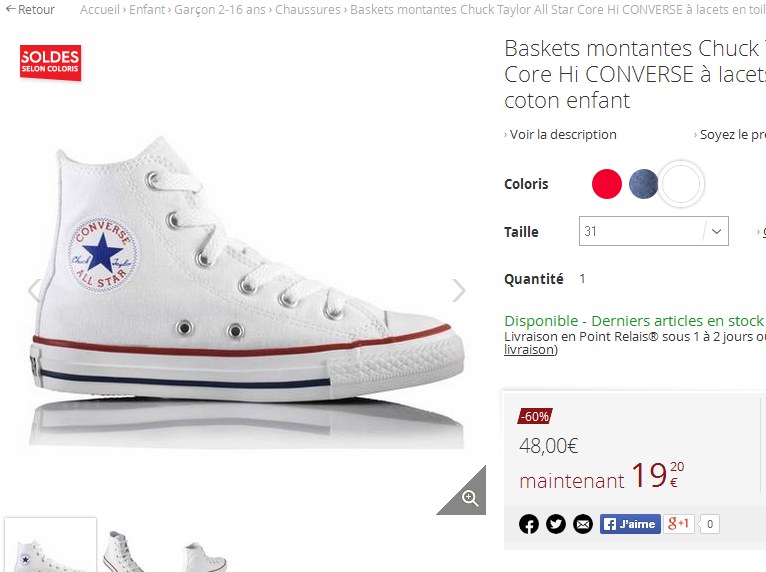Click the magnifier zoom icon on product image

pyautogui.click(x=468, y=497)
